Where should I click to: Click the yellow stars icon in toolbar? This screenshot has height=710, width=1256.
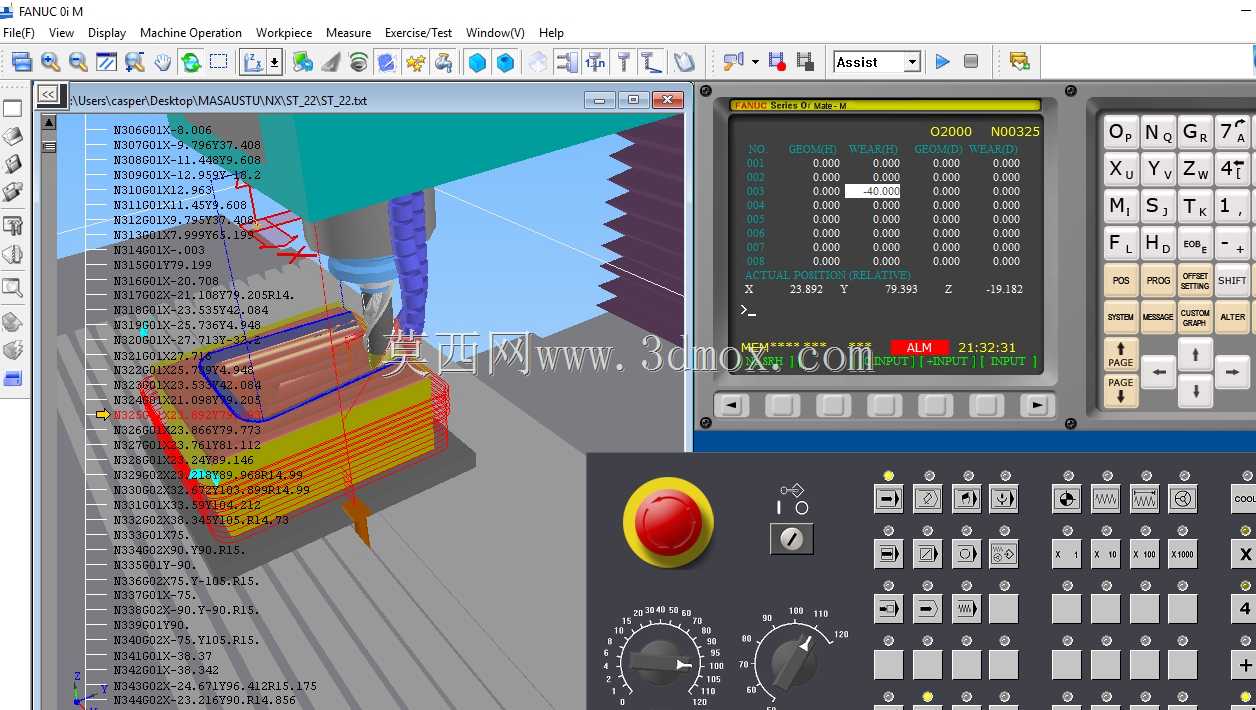415,62
